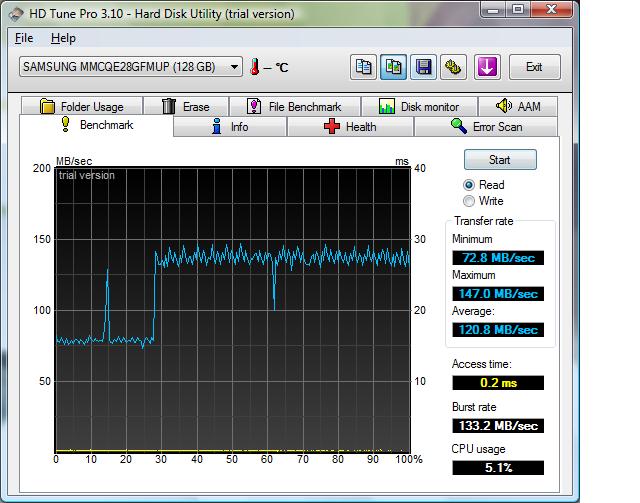
Task: Click the copy screenshot to clipboard icon
Action: pos(393,67)
